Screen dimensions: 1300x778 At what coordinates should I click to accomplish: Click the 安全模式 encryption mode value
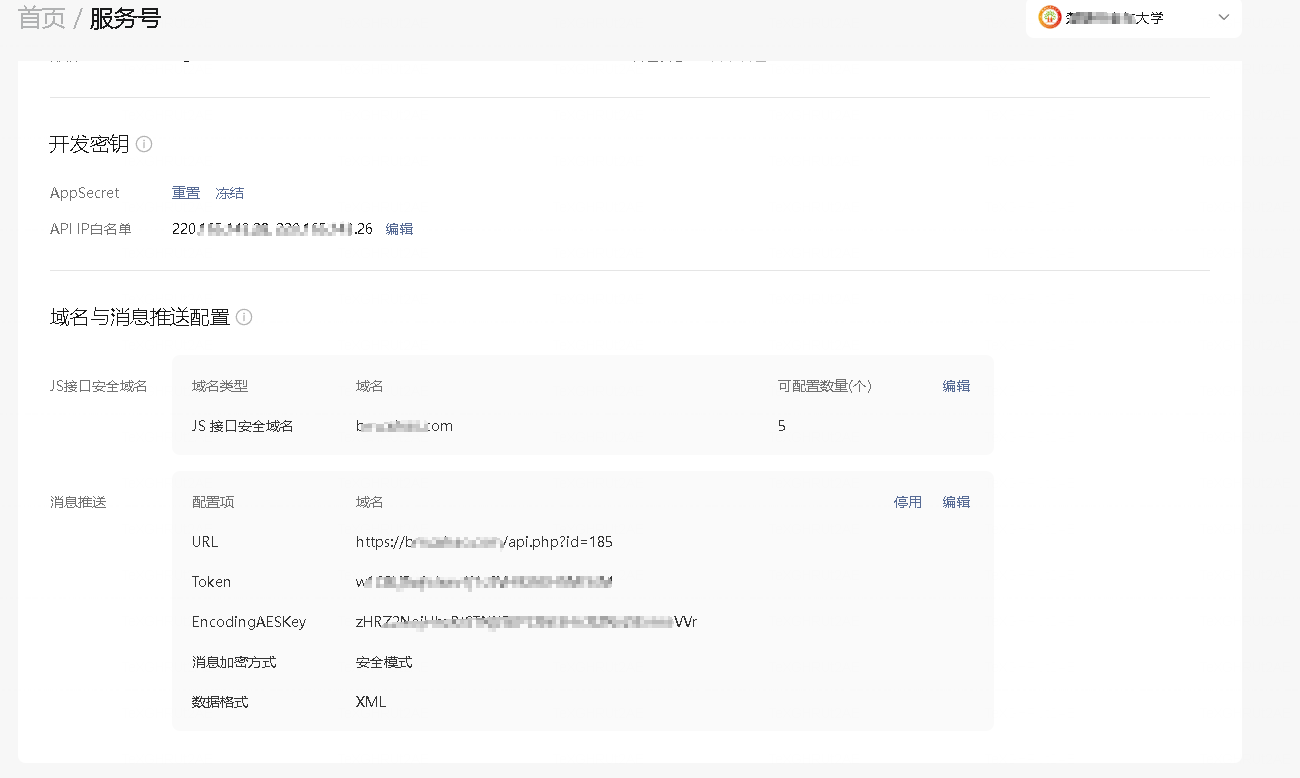(384, 662)
